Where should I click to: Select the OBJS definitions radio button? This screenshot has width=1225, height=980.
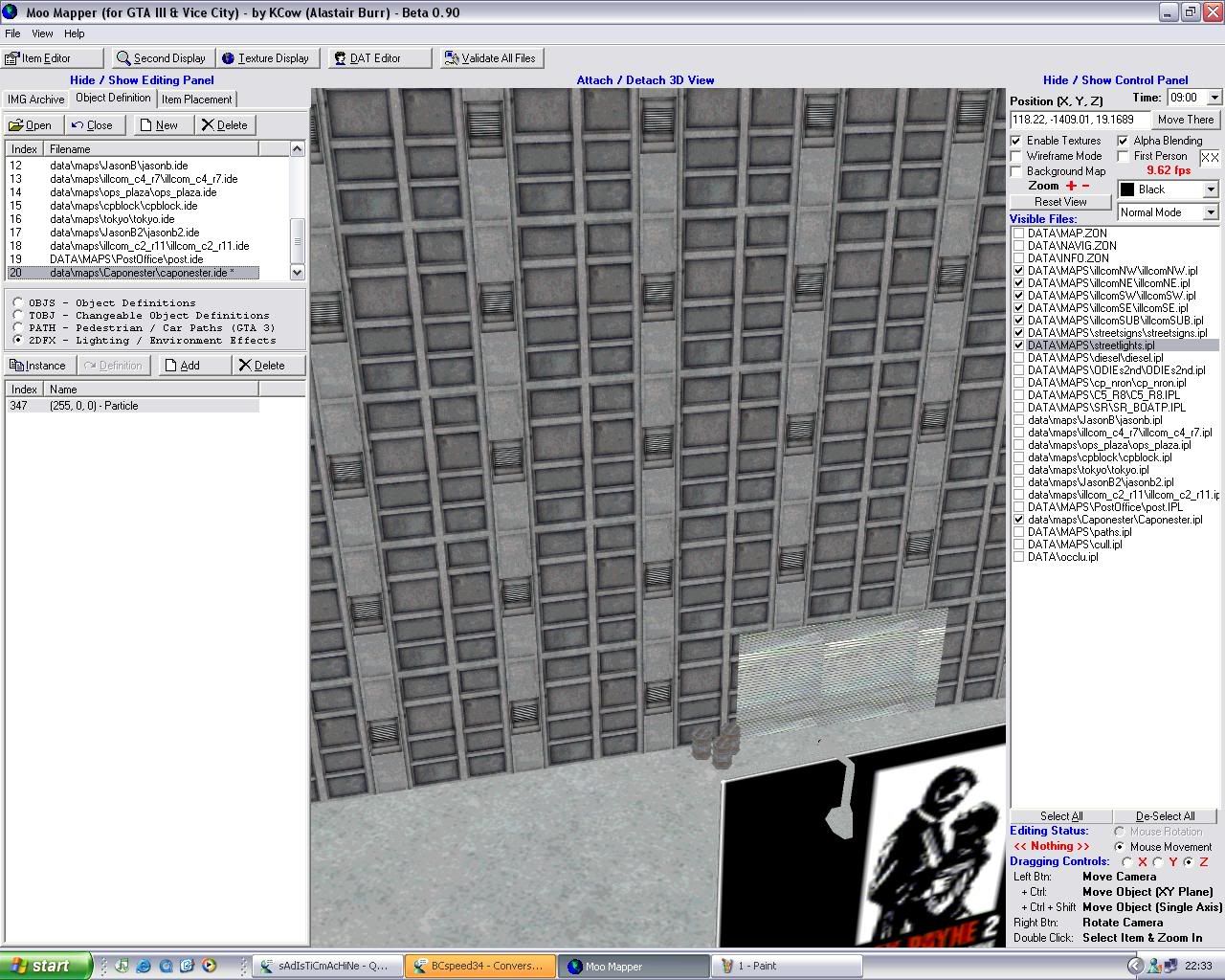coord(17,302)
